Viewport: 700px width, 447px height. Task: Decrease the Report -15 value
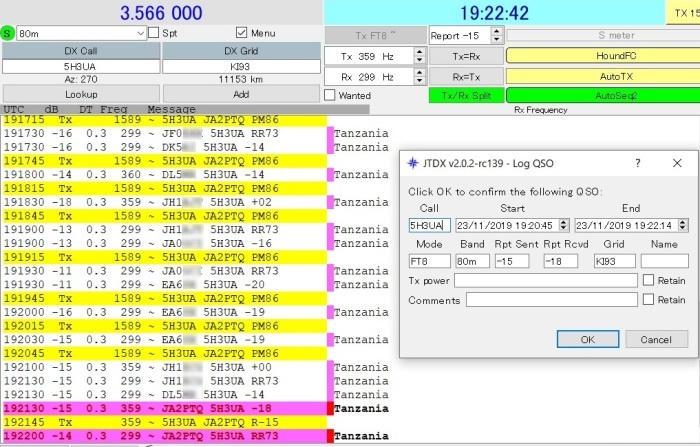496,39
